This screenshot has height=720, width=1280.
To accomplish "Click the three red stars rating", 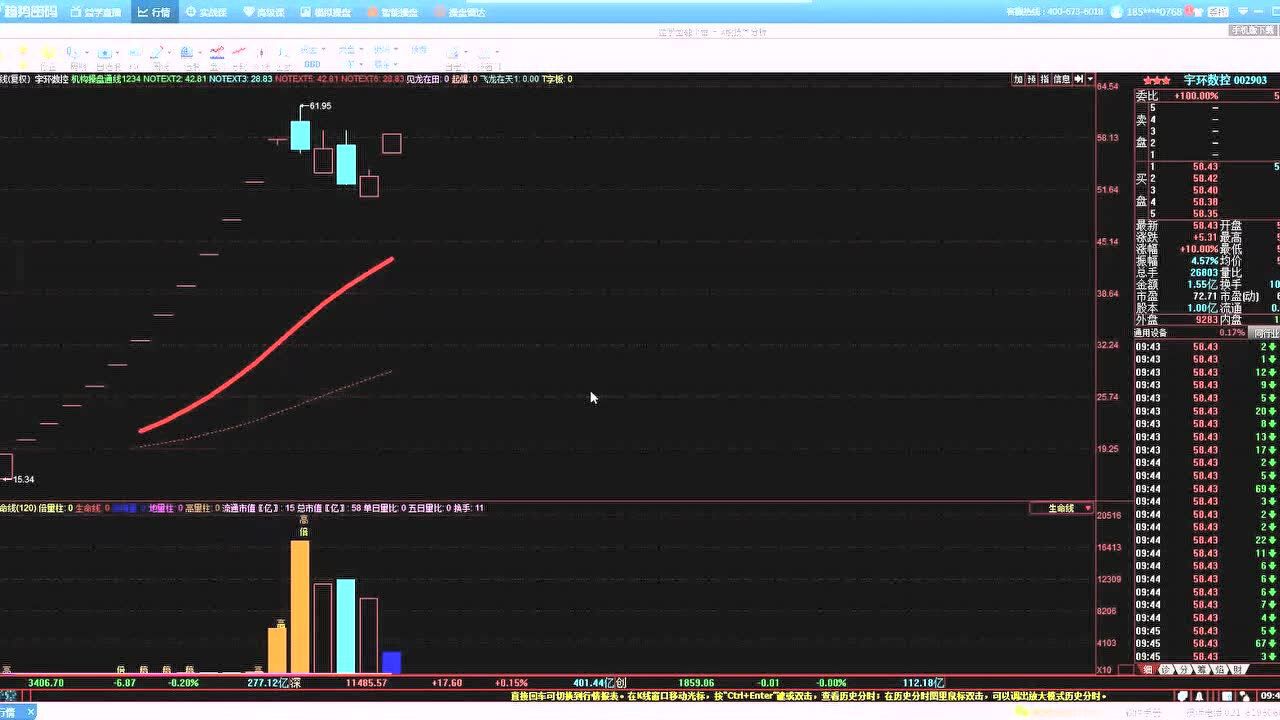I will click(x=1156, y=80).
